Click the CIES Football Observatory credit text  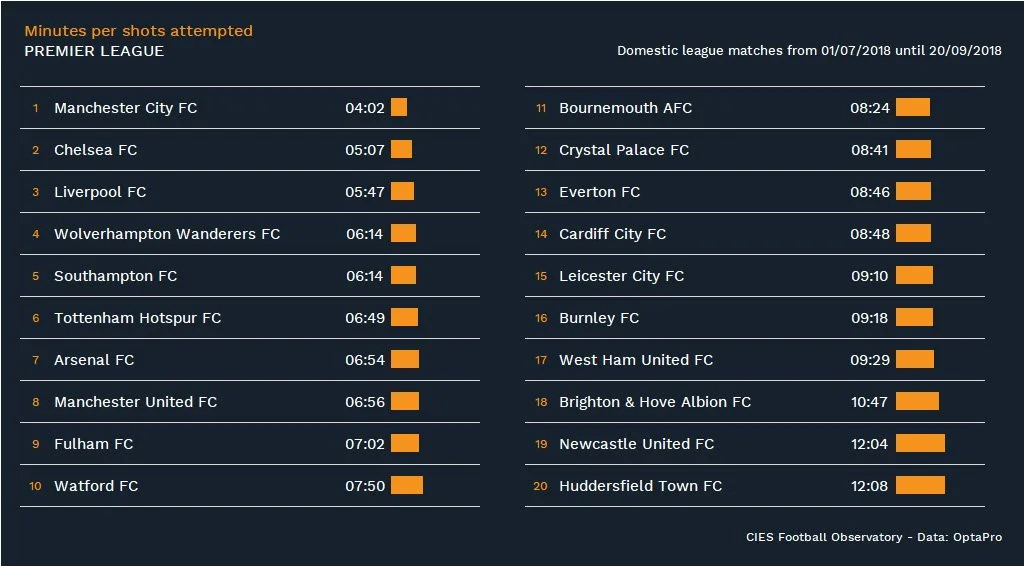click(x=873, y=538)
